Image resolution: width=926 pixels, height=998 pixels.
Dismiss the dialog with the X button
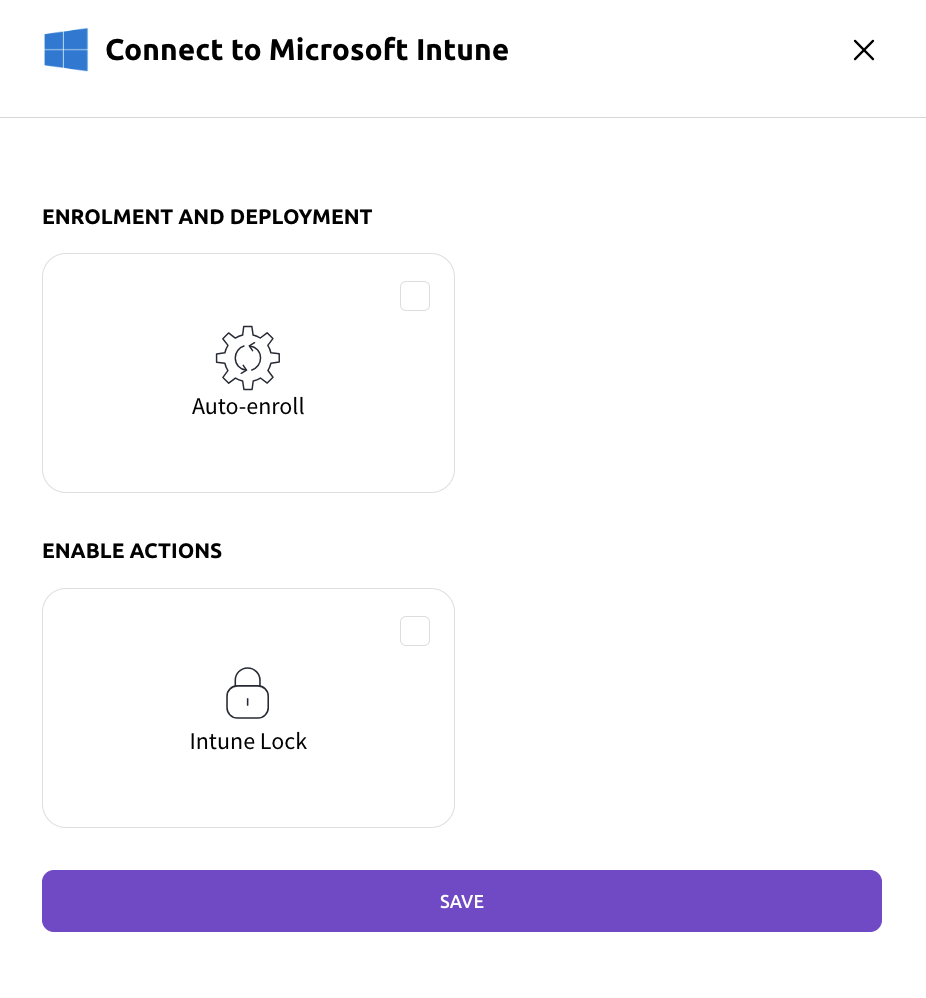click(x=863, y=49)
